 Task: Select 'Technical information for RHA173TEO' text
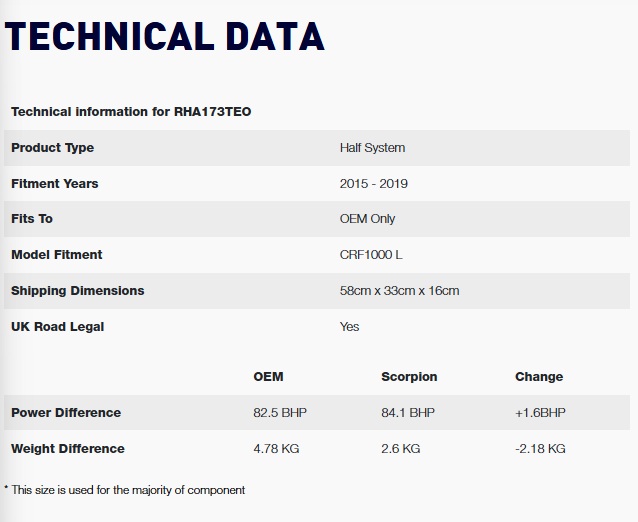coord(131,111)
